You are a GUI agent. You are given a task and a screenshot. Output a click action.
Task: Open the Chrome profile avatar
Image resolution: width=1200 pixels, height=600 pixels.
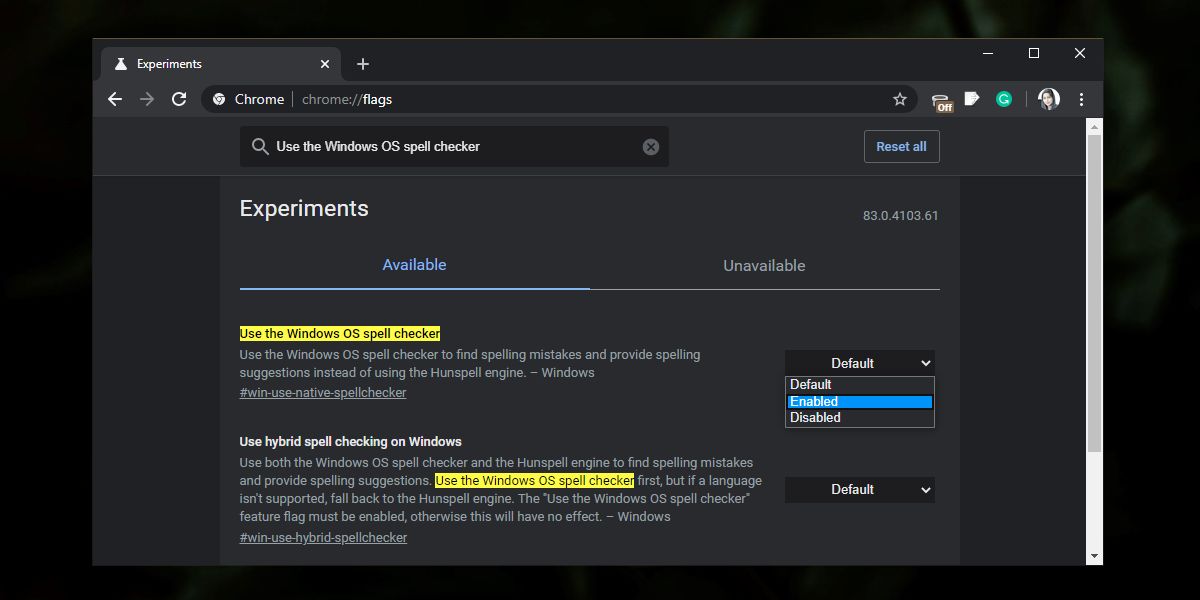tap(1048, 99)
